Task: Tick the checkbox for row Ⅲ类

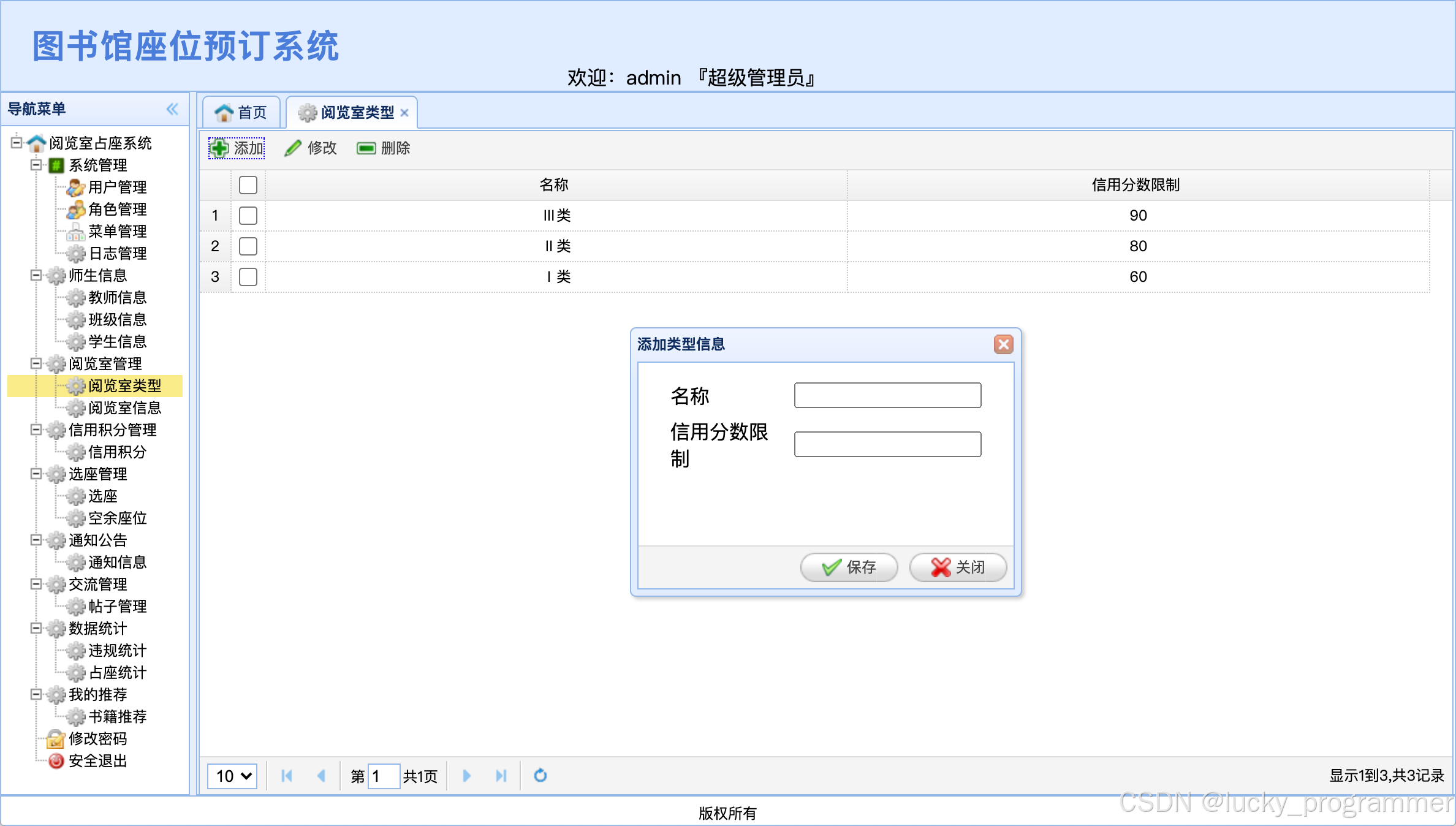Action: click(x=248, y=216)
